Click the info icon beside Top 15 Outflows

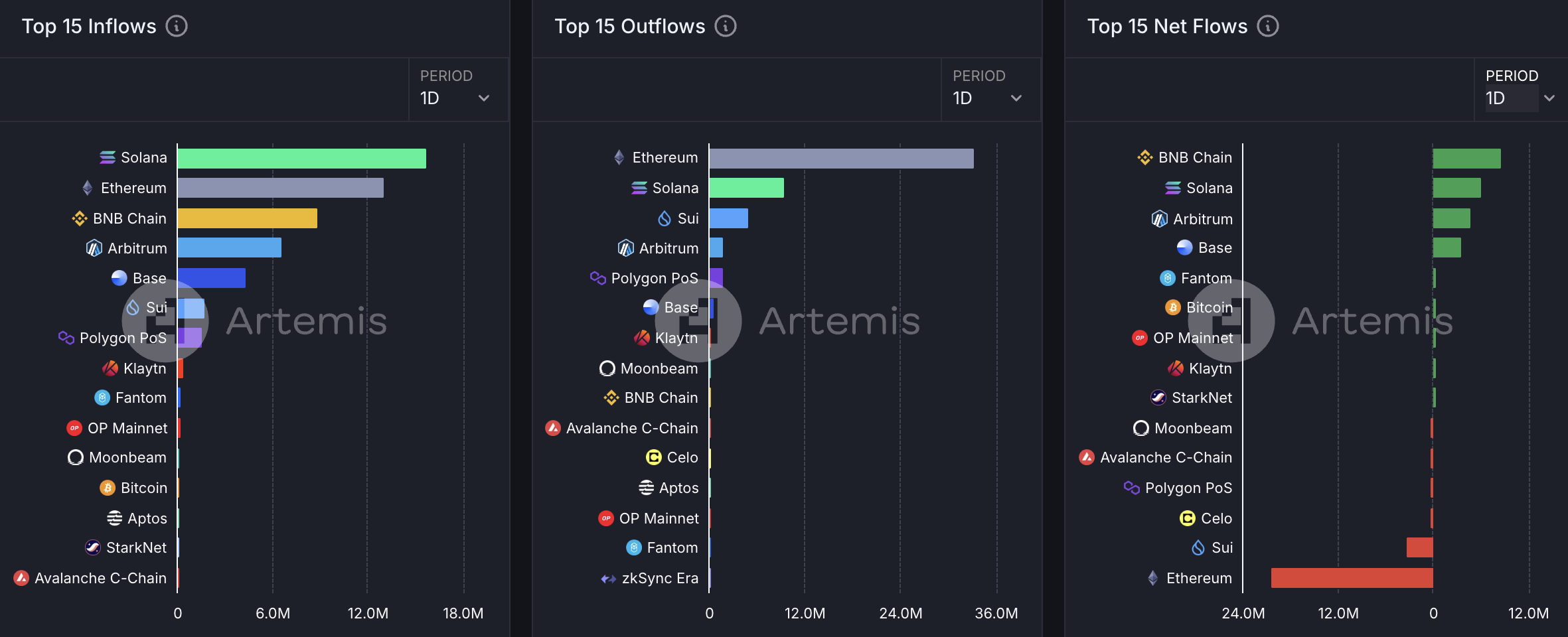pyautogui.click(x=726, y=27)
